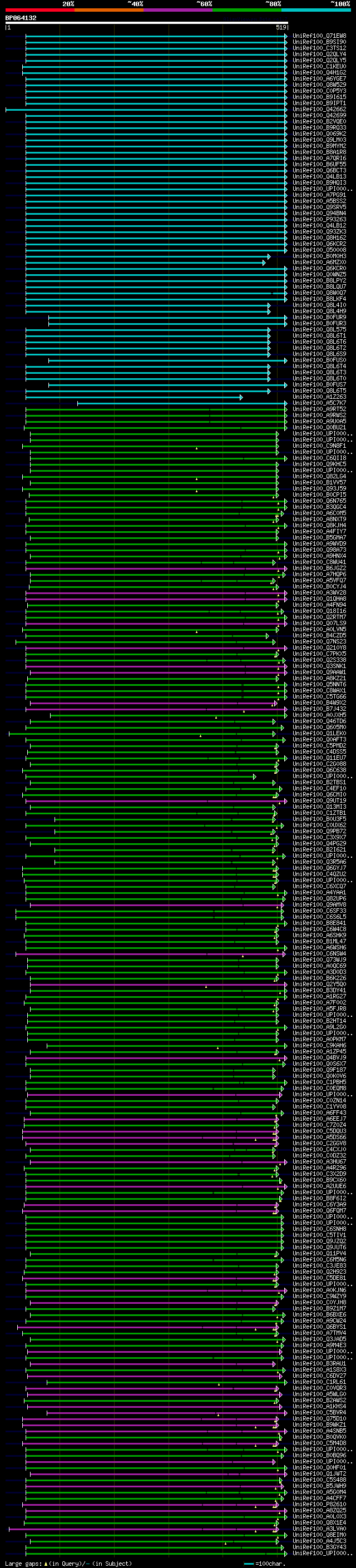Open hit UniRef100_B2VQE0
356x1568 pixels.
coord(319,122)
